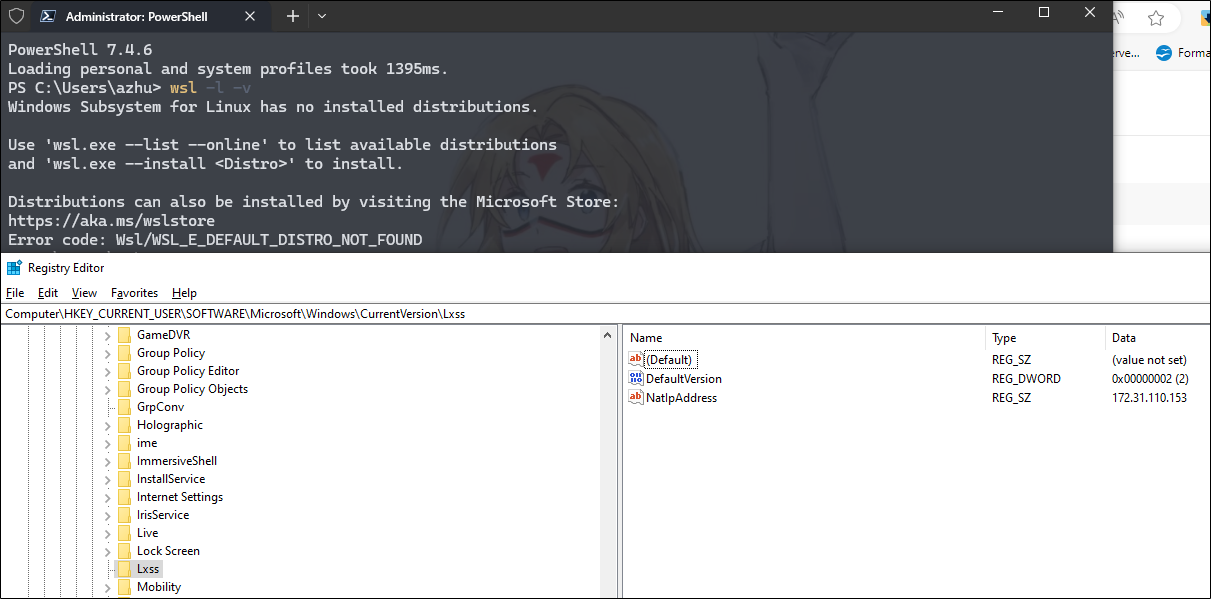Select the (Default) value name

coord(669,359)
